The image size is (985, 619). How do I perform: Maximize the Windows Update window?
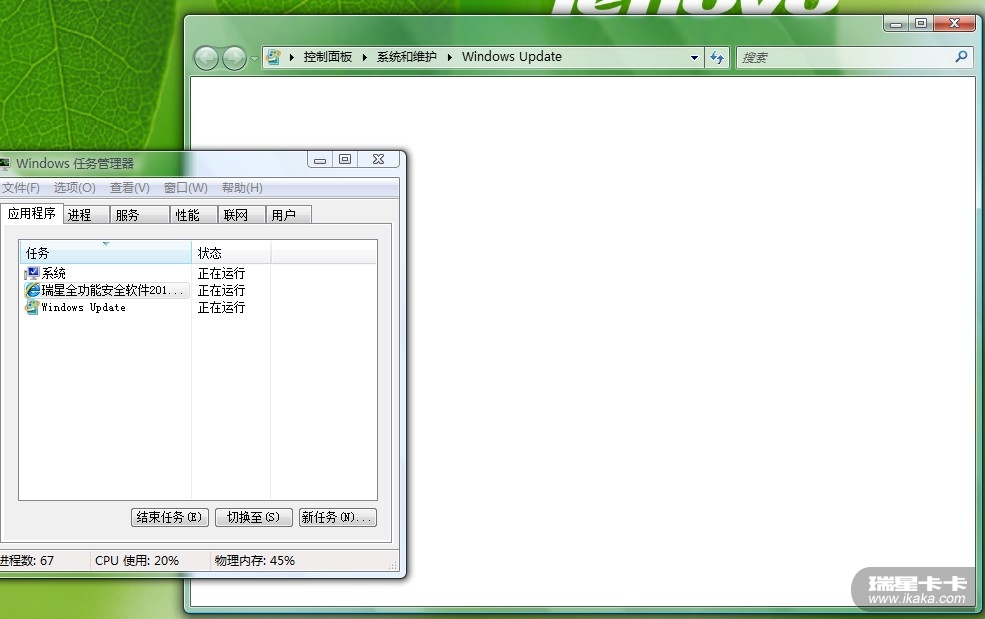point(921,23)
